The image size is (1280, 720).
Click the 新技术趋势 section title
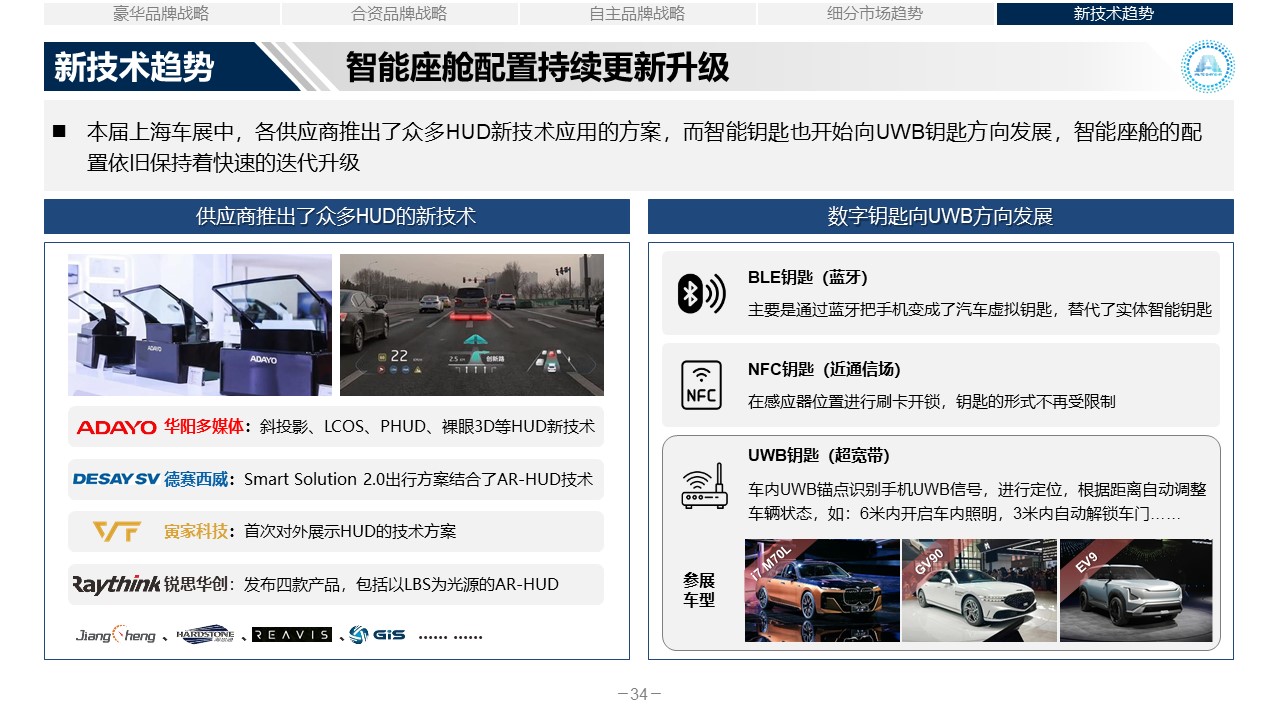134,67
